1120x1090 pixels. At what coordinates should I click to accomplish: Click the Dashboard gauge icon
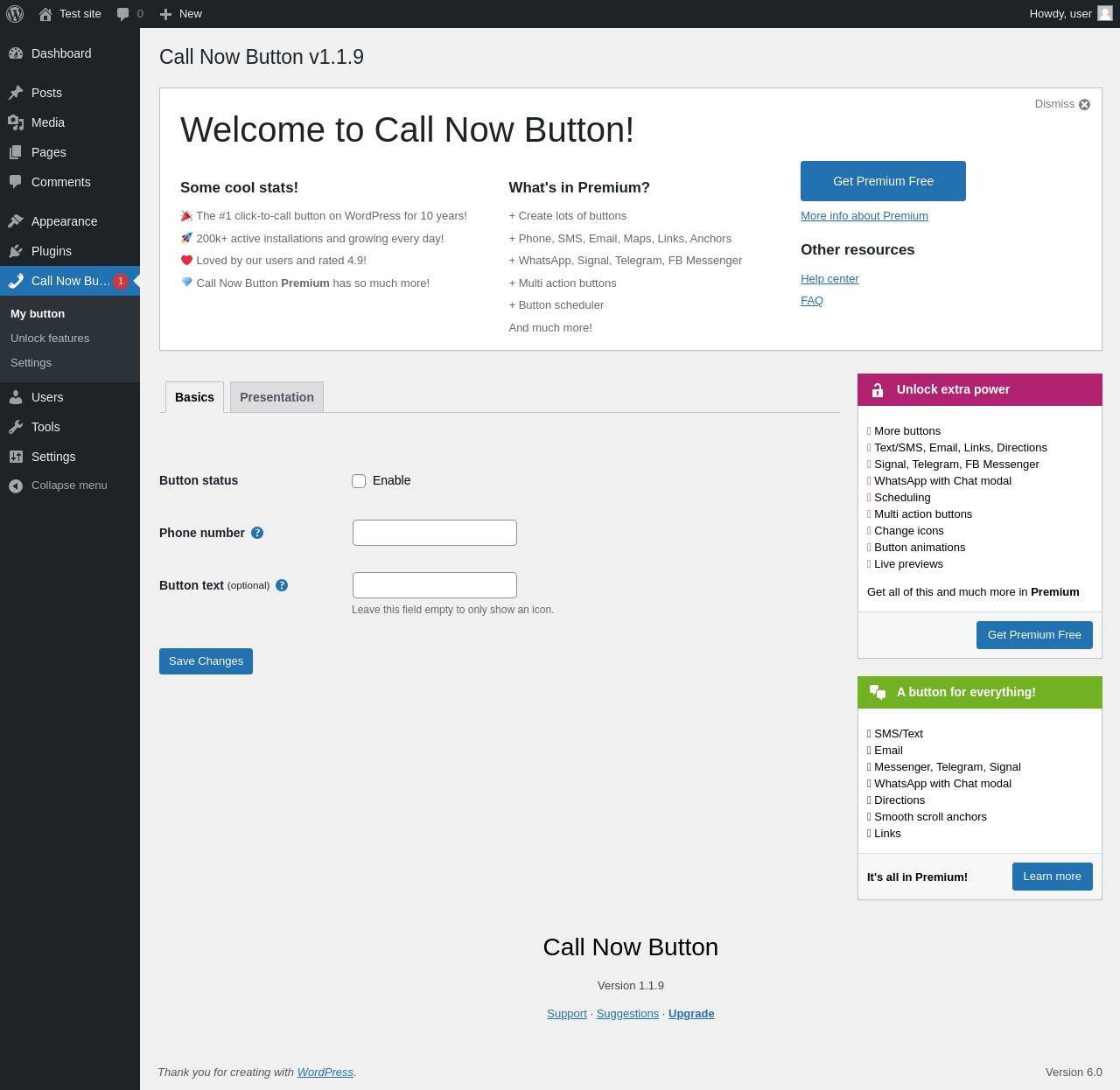coord(16,53)
